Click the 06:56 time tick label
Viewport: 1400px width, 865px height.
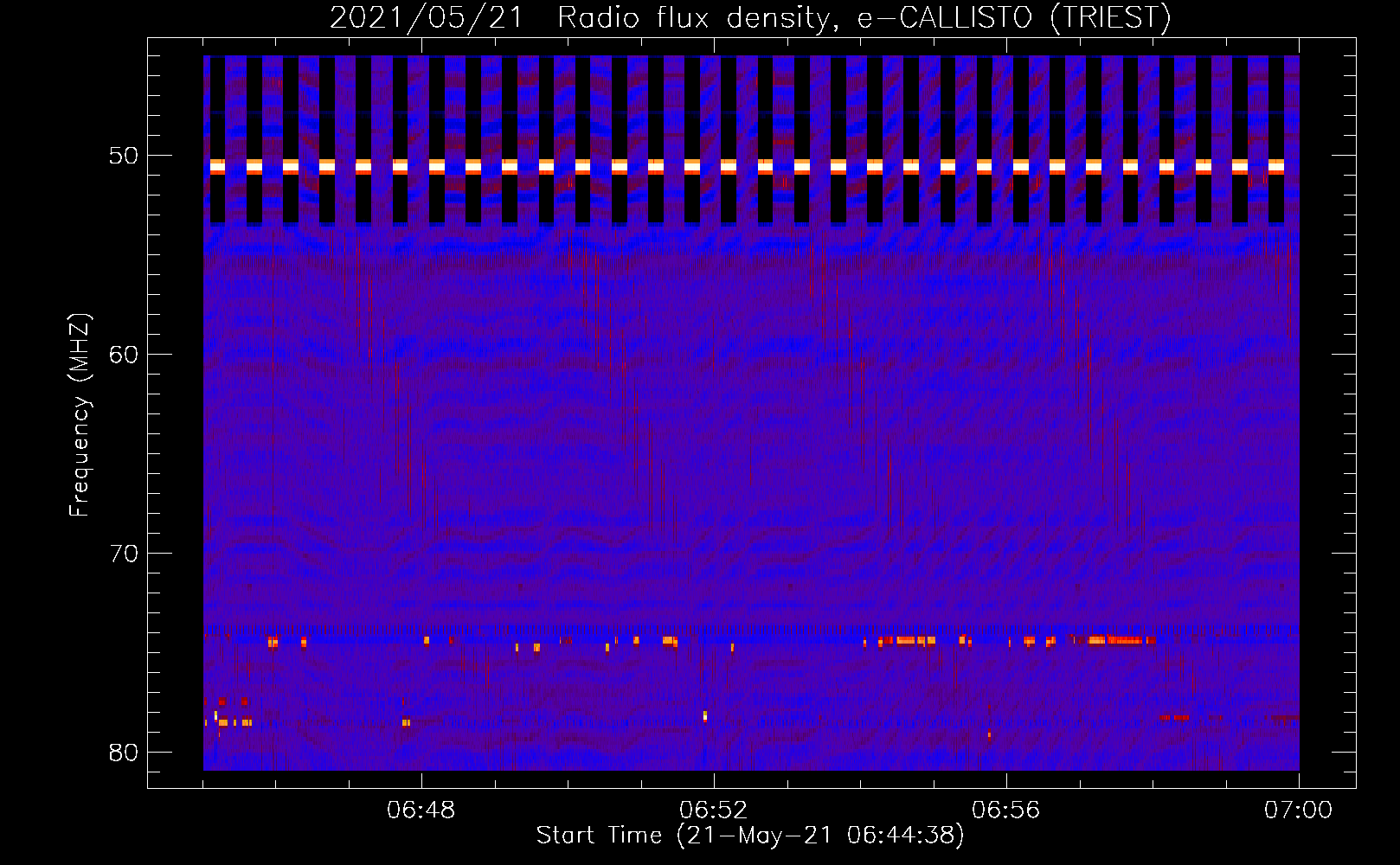click(1006, 811)
